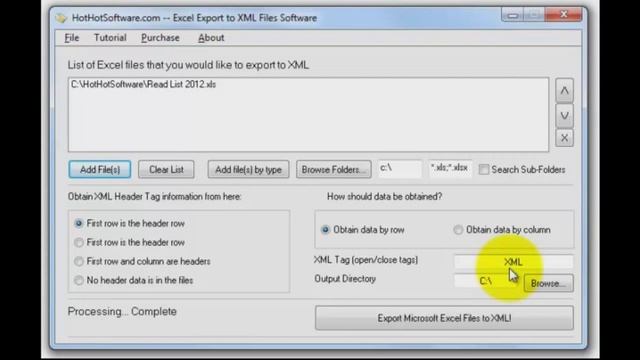Open the About menu
Viewport: 640px width, 360px height.
click(211, 38)
